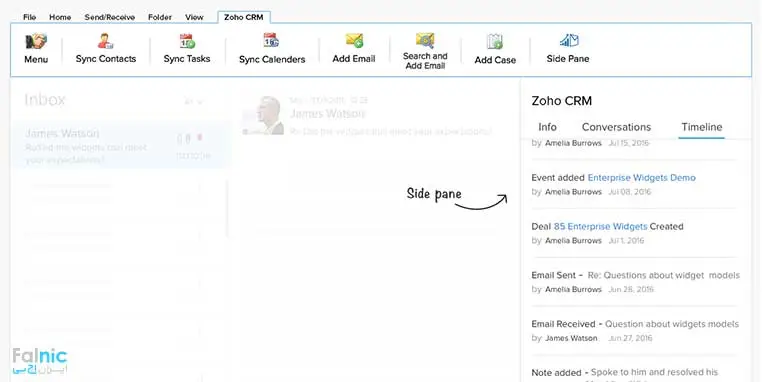The height and width of the screenshot is (382, 762).
Task: Click the Sync Calenders icon
Action: tap(271, 40)
